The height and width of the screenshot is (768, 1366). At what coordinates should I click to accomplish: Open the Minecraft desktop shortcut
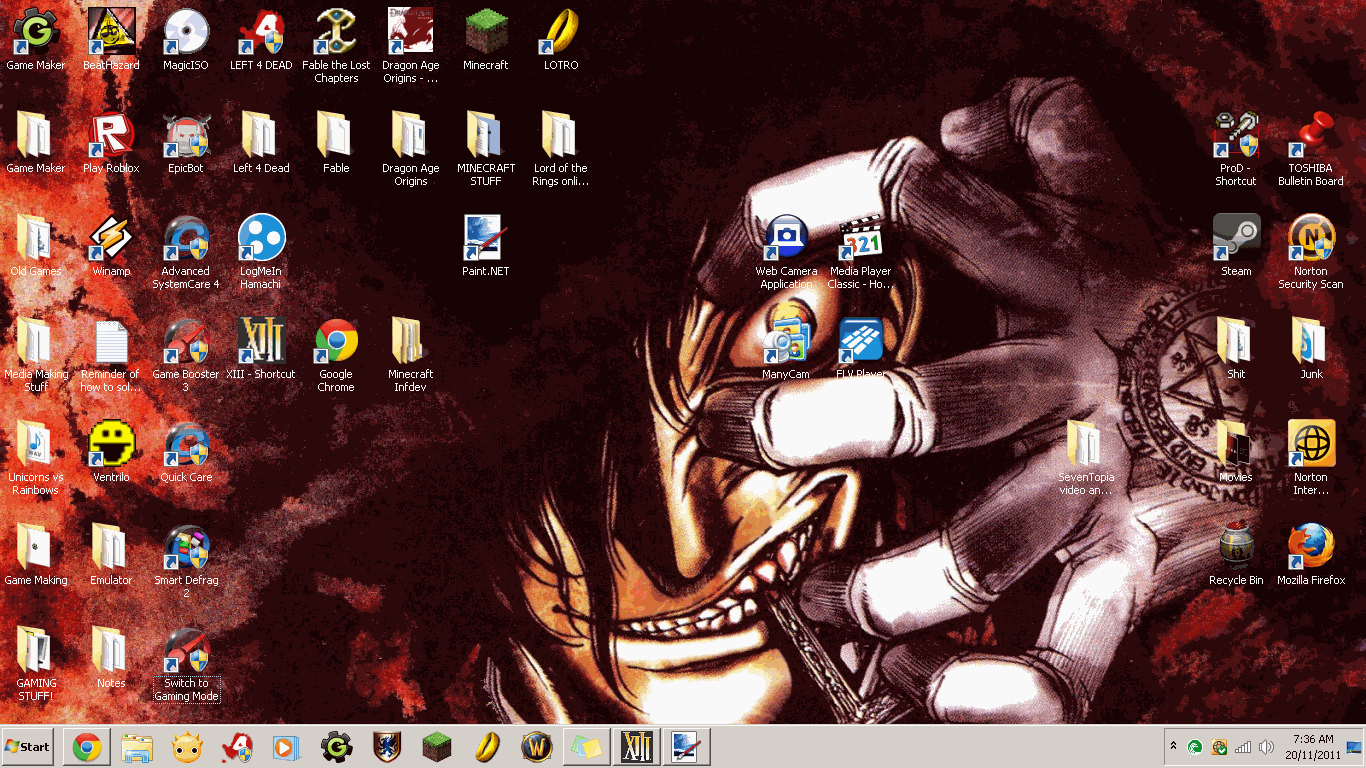(x=486, y=35)
